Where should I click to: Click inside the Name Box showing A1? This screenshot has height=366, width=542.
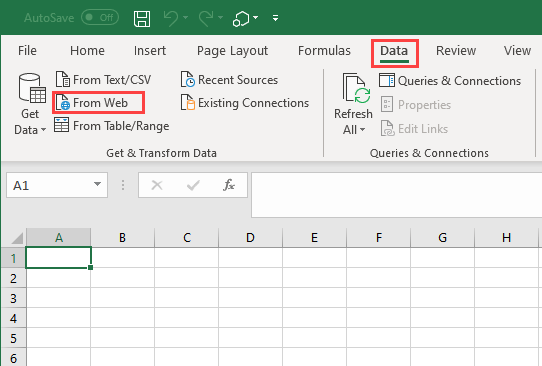coord(50,185)
